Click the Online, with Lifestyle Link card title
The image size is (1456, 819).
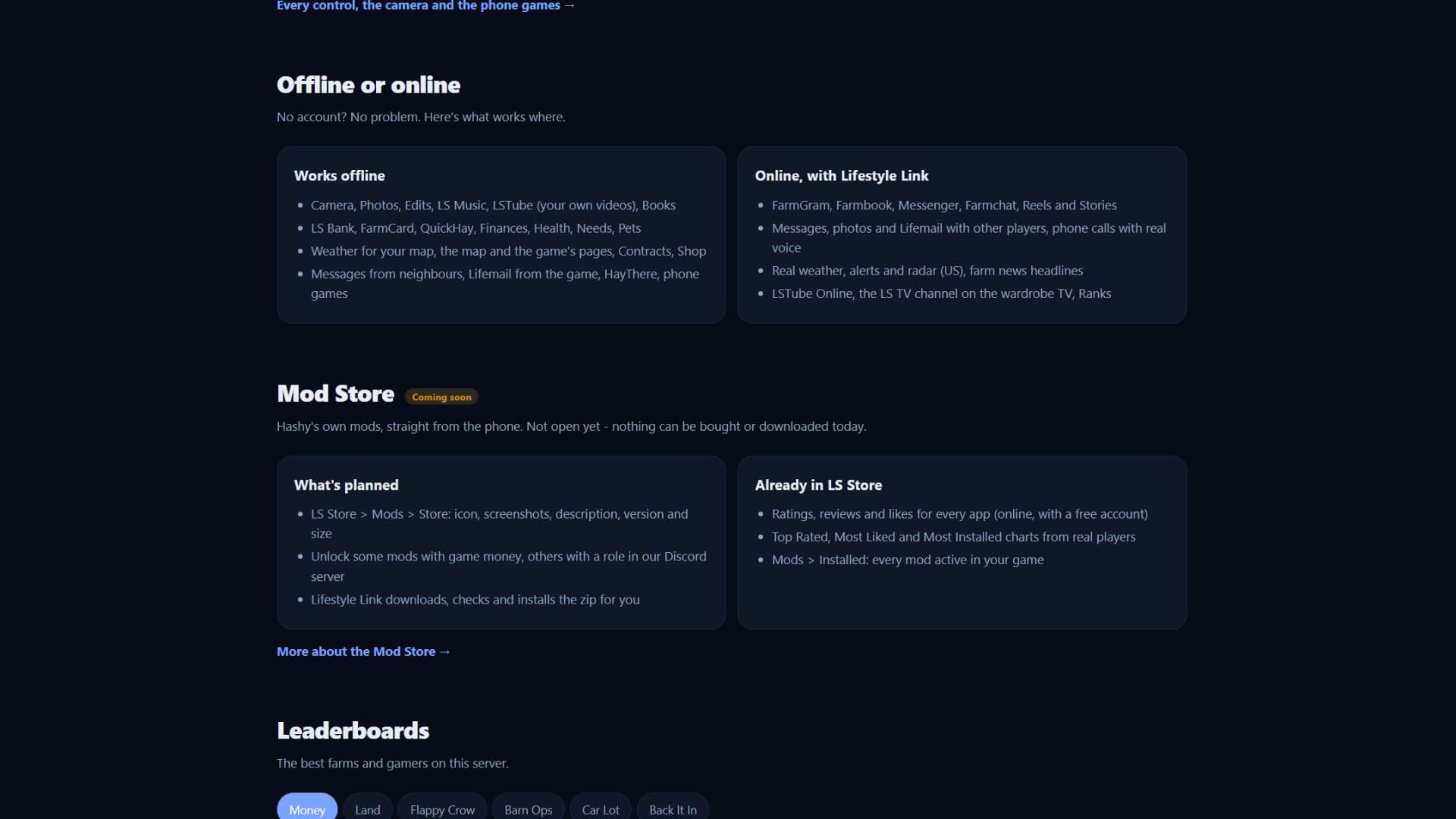tap(842, 176)
